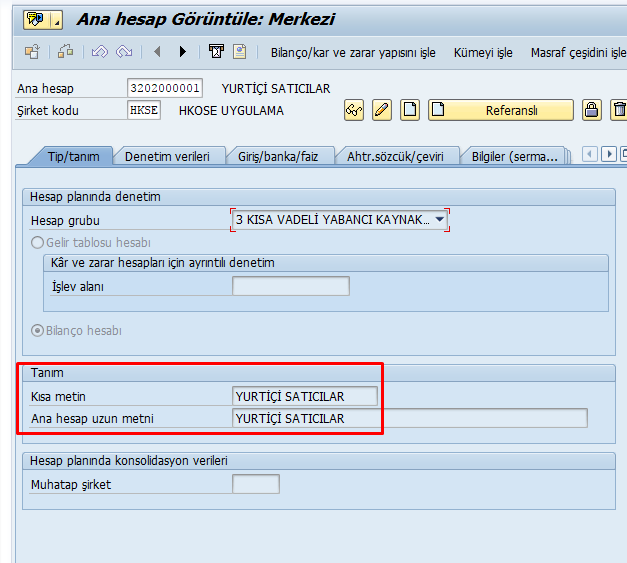This screenshot has width=627, height=563.
Task: Click the Kısa metin field
Action: pos(305,396)
